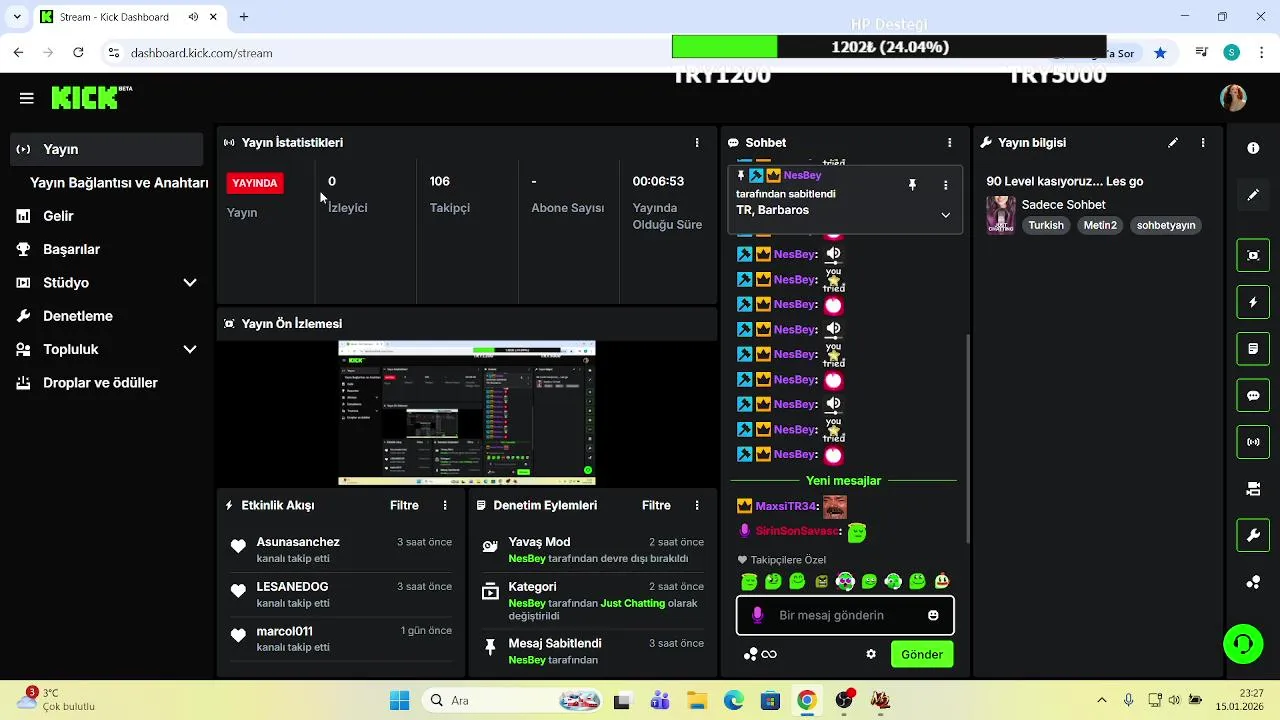
Task: Click the message input field
Action: tap(845, 616)
